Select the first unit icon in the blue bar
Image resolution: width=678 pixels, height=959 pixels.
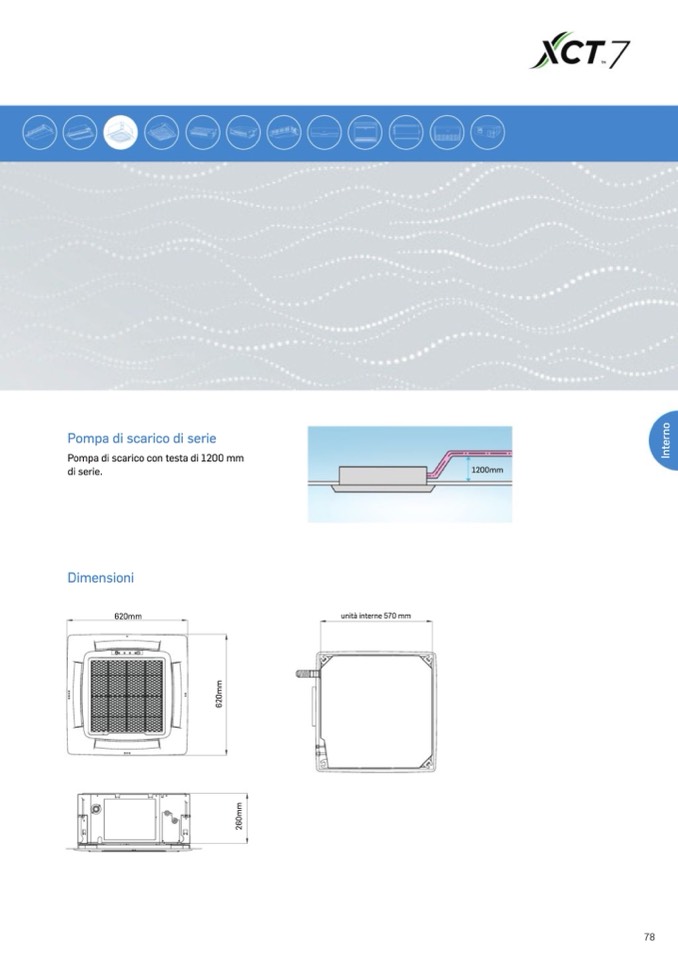click(x=39, y=132)
